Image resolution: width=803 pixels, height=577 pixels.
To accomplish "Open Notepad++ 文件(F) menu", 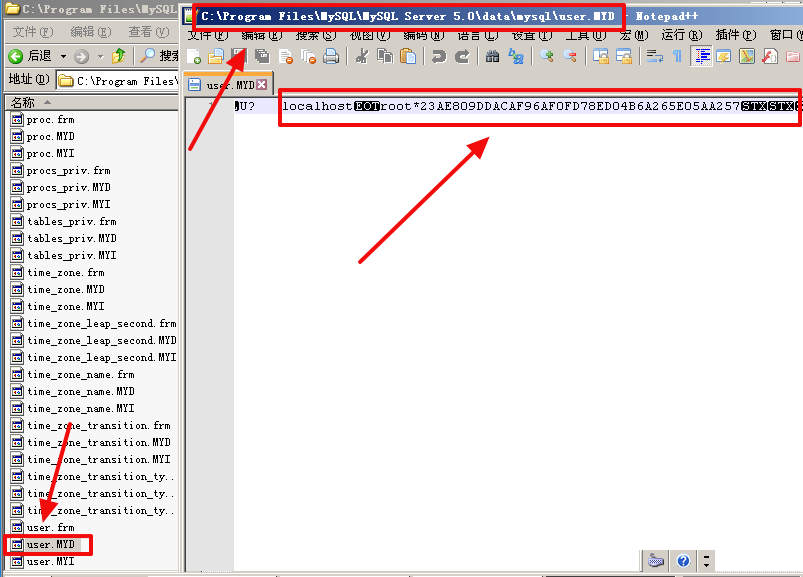I will pos(207,35).
